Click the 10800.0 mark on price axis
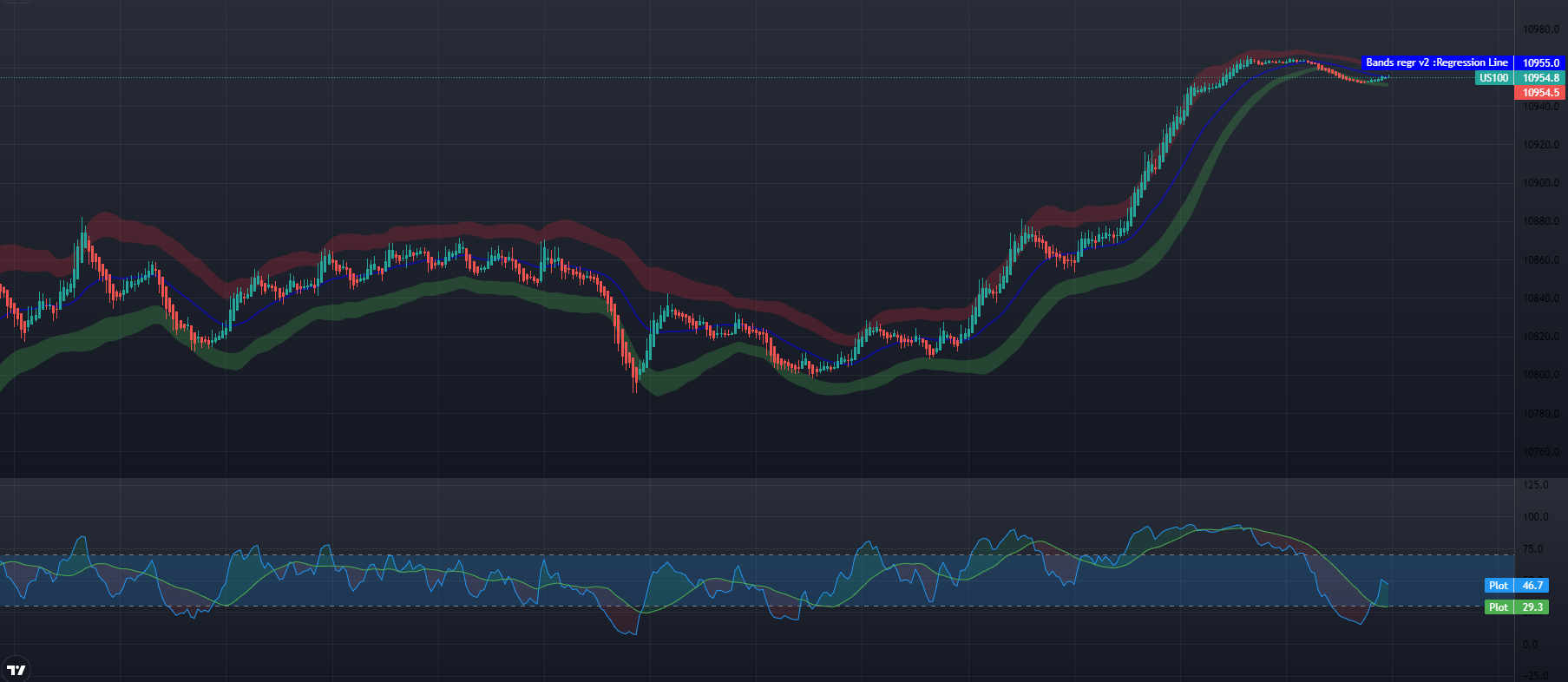1568x682 pixels. [x=1540, y=375]
